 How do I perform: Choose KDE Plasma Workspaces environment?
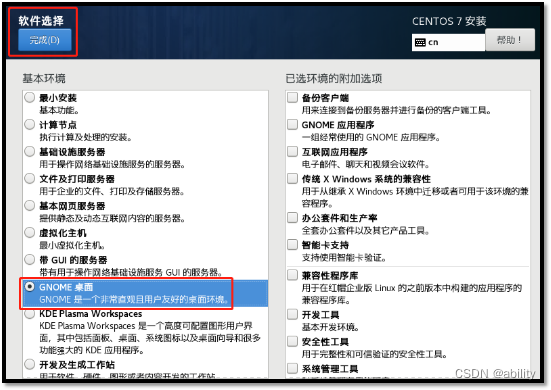(x=30, y=313)
